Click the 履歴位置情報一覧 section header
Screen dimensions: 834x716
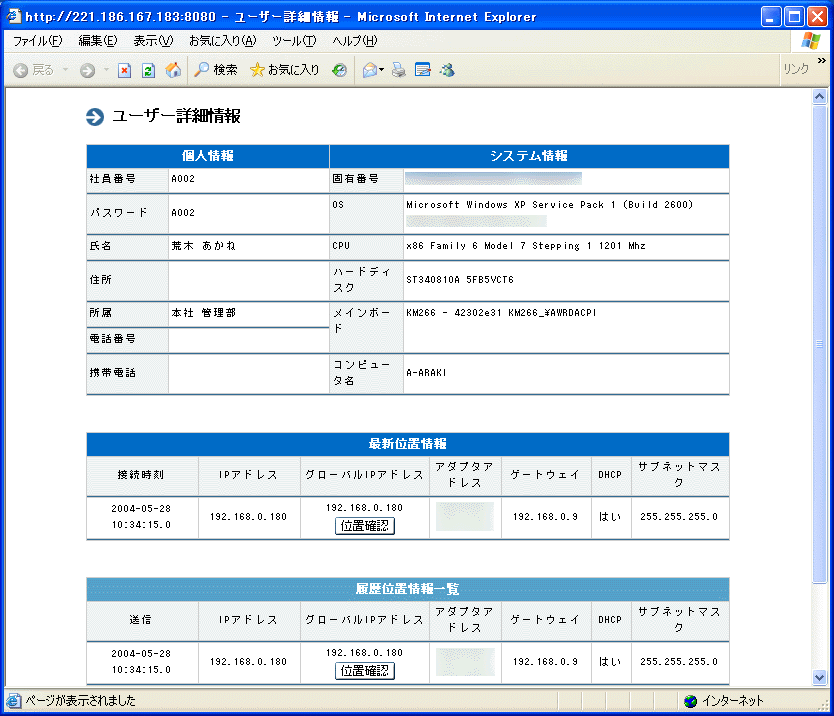click(408, 589)
